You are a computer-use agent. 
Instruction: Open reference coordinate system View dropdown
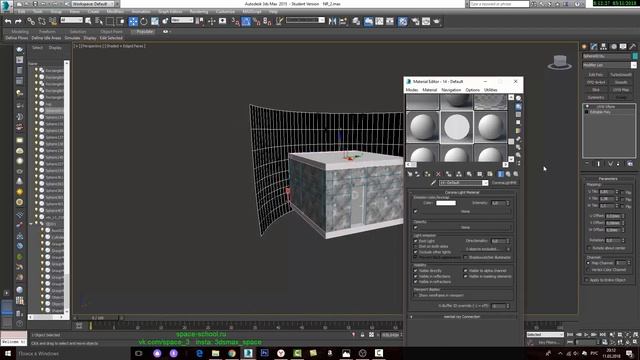coord(182,20)
